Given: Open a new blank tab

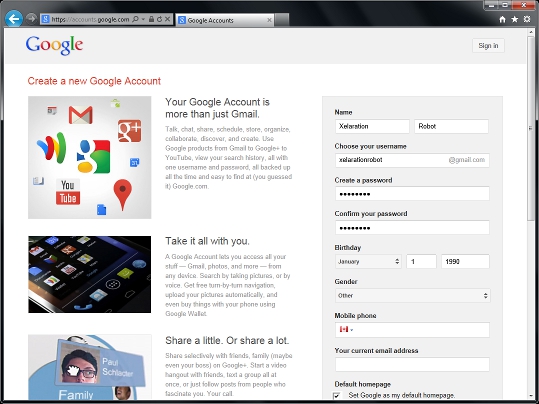Looking at the screenshot, I should pos(282,20).
